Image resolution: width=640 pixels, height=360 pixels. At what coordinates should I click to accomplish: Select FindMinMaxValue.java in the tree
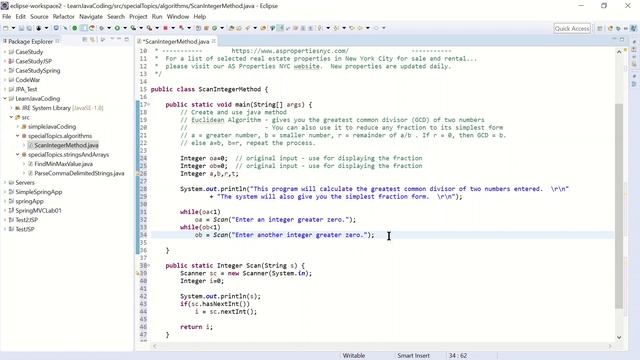(63, 164)
